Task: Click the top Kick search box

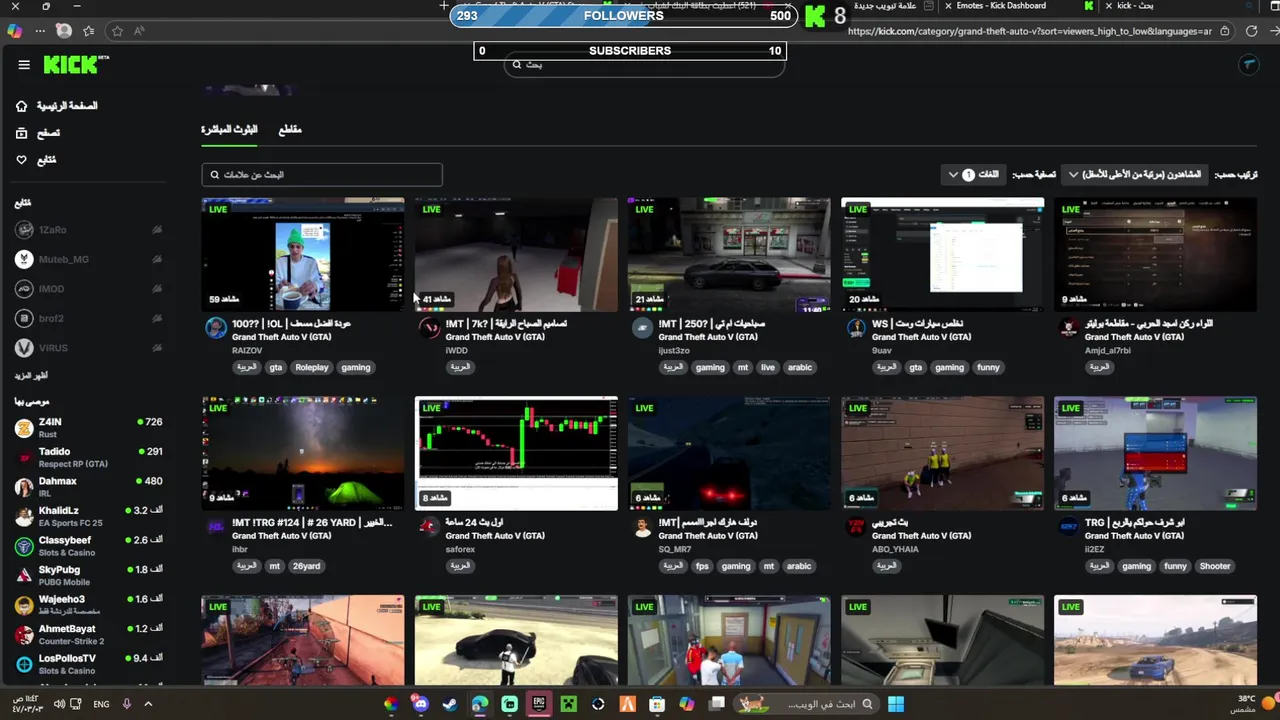Action: (x=643, y=65)
